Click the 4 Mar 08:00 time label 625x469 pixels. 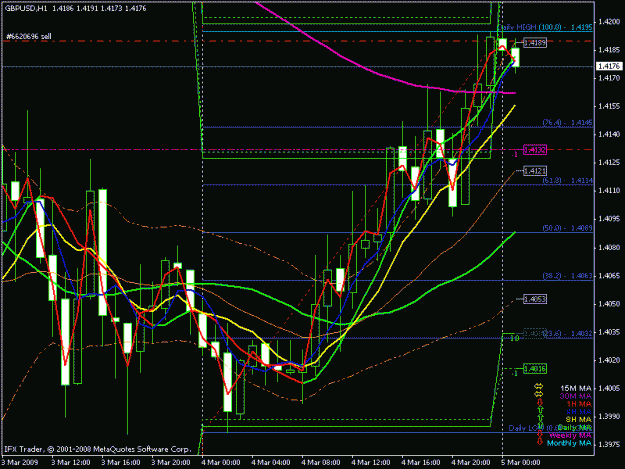(x=321, y=462)
